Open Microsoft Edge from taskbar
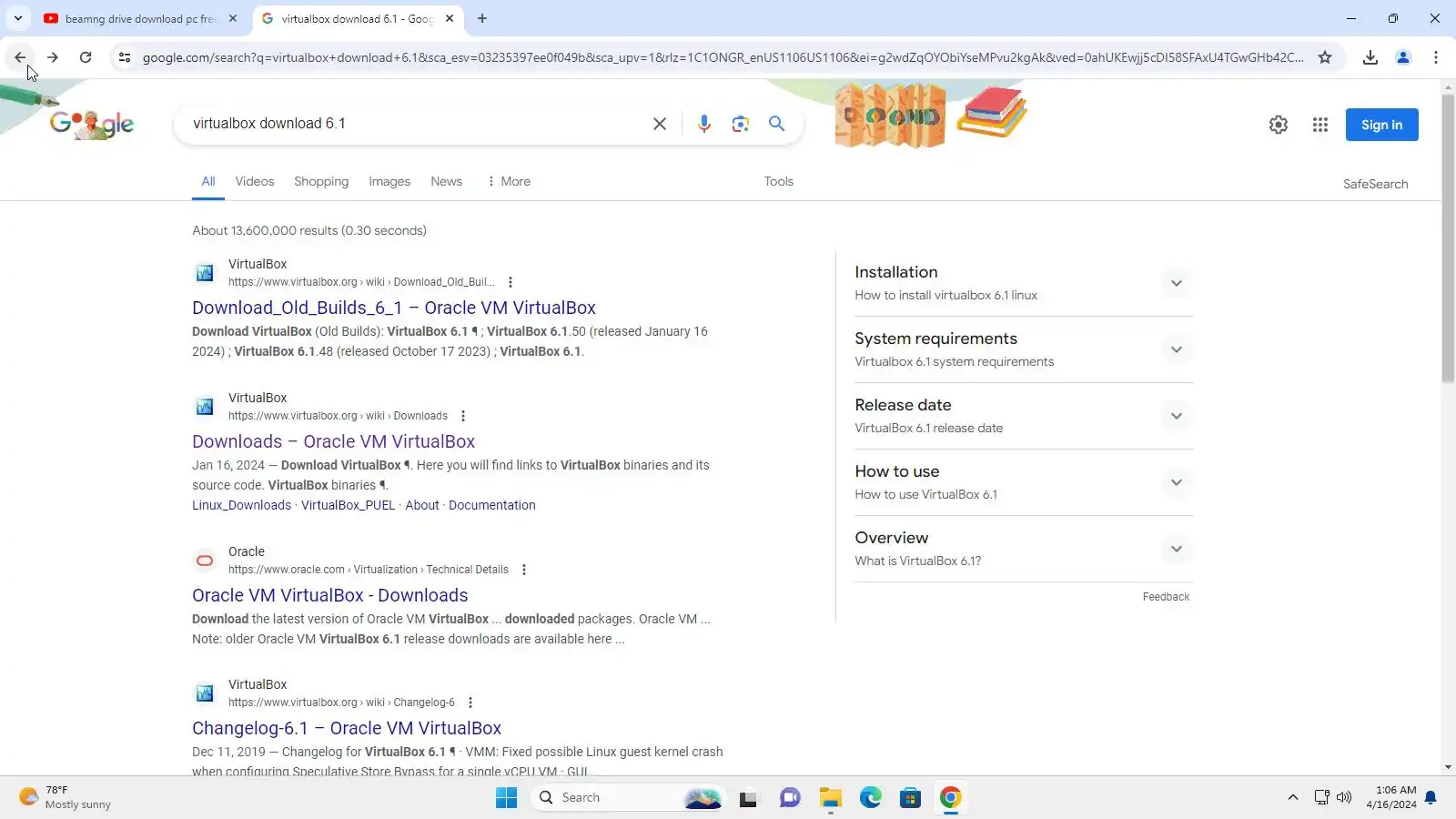The width and height of the screenshot is (1456, 819). (871, 798)
